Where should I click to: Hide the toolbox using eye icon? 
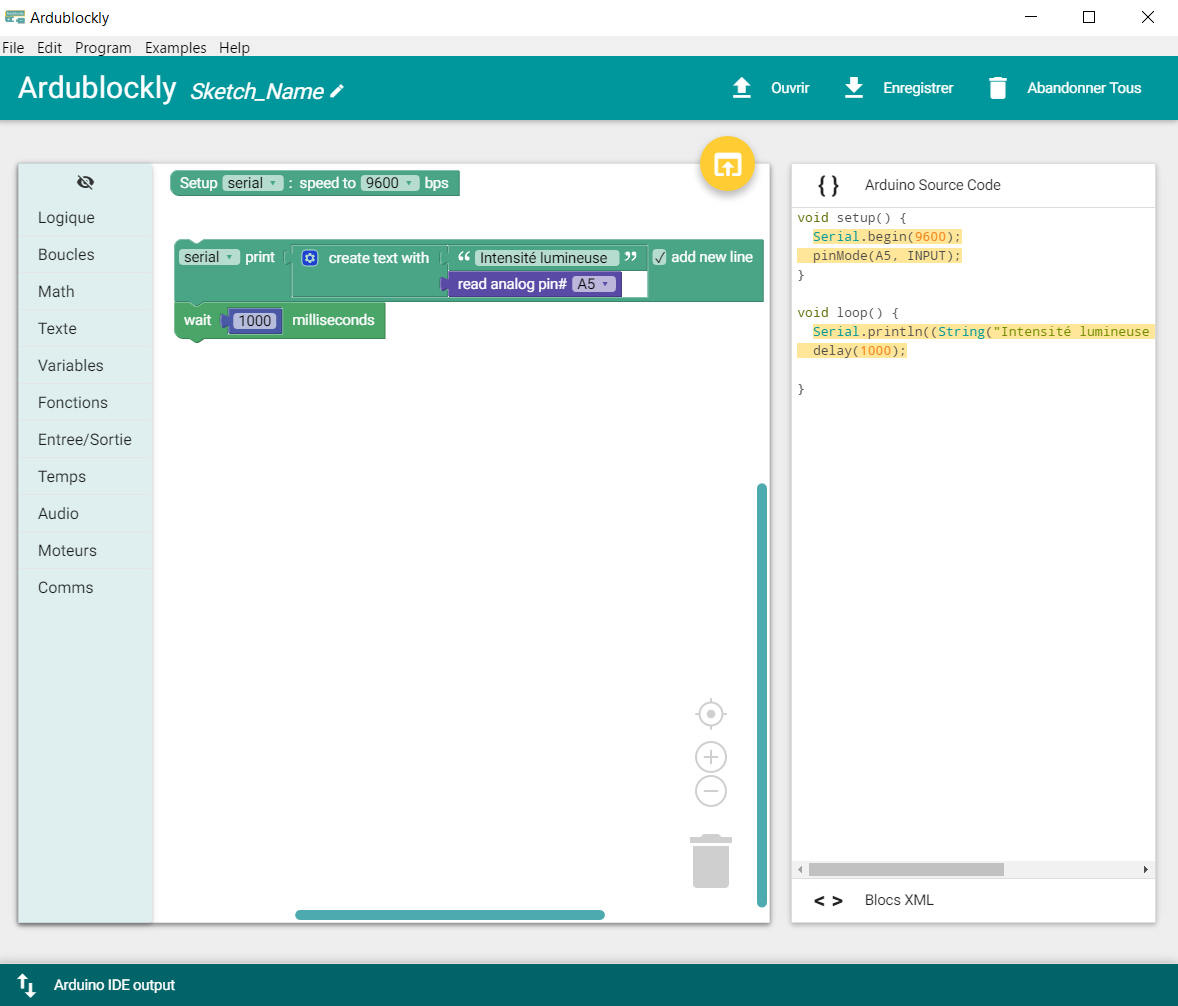tap(85, 182)
